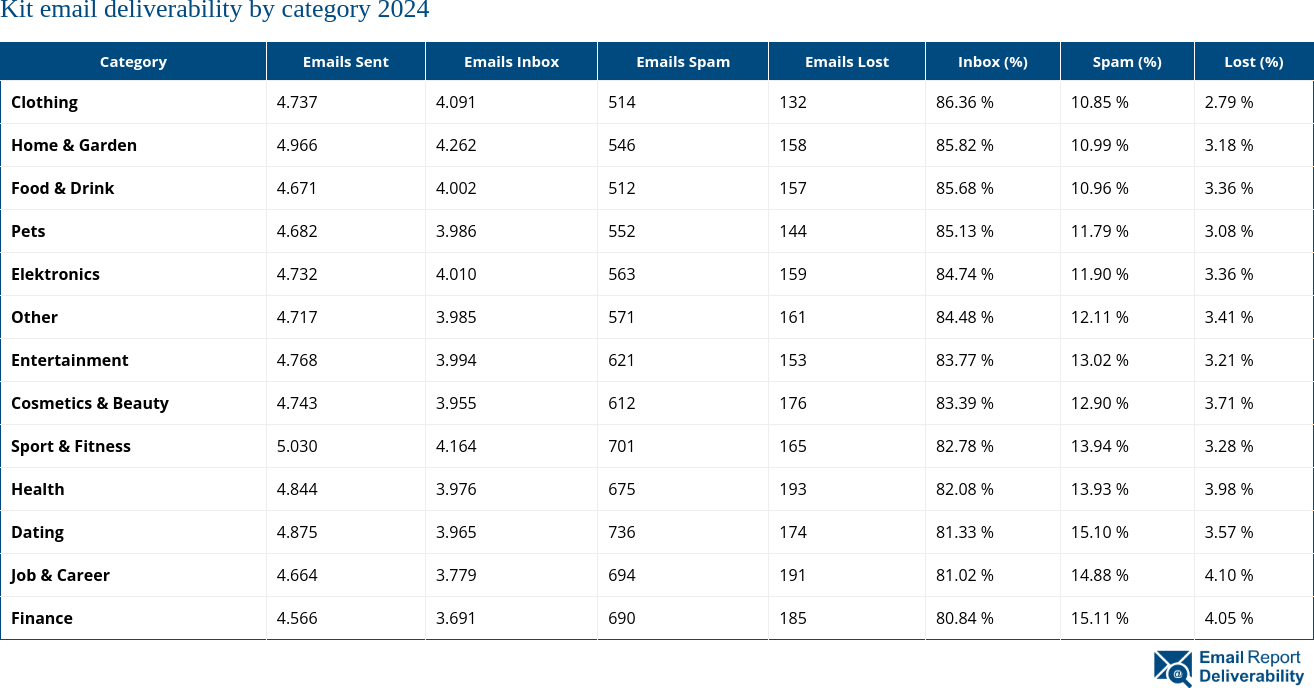Click Finance emails lost value 185

click(793, 618)
